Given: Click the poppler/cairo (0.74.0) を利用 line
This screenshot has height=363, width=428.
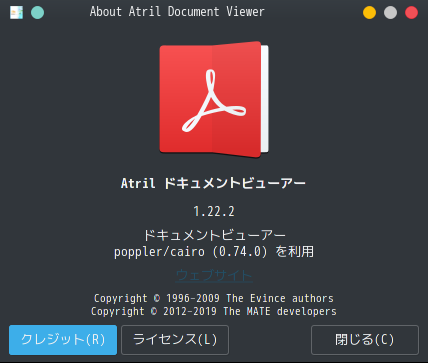Looking at the screenshot, I should click(214, 252).
